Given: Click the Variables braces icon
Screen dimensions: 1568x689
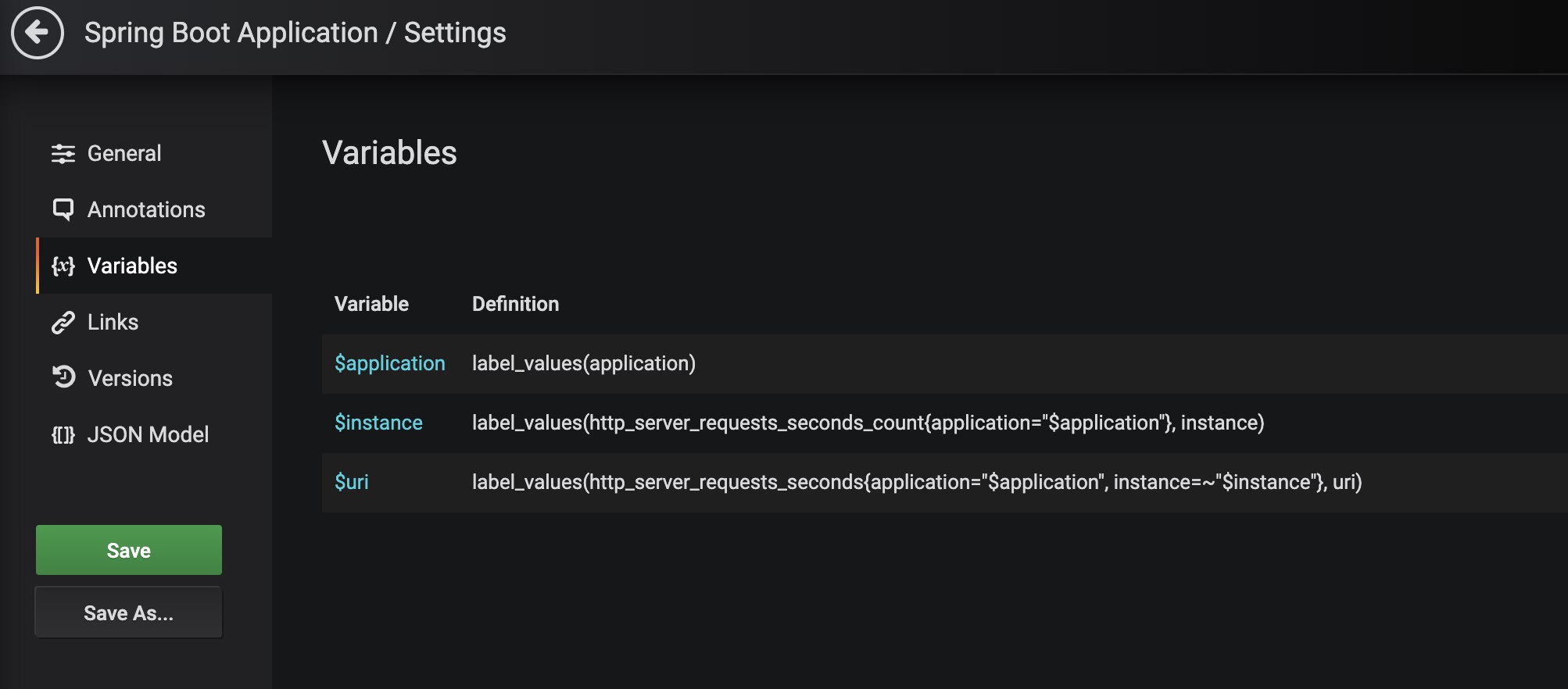Looking at the screenshot, I should tap(63, 266).
